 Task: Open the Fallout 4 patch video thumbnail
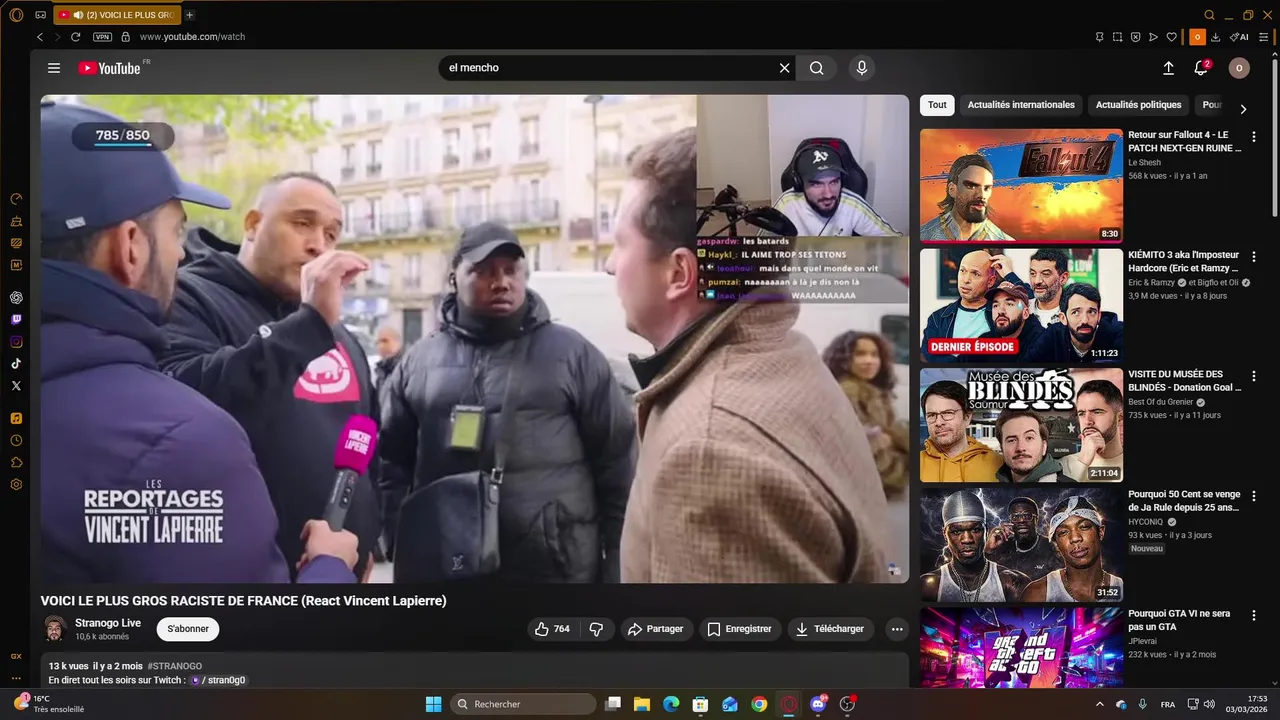[1021, 185]
